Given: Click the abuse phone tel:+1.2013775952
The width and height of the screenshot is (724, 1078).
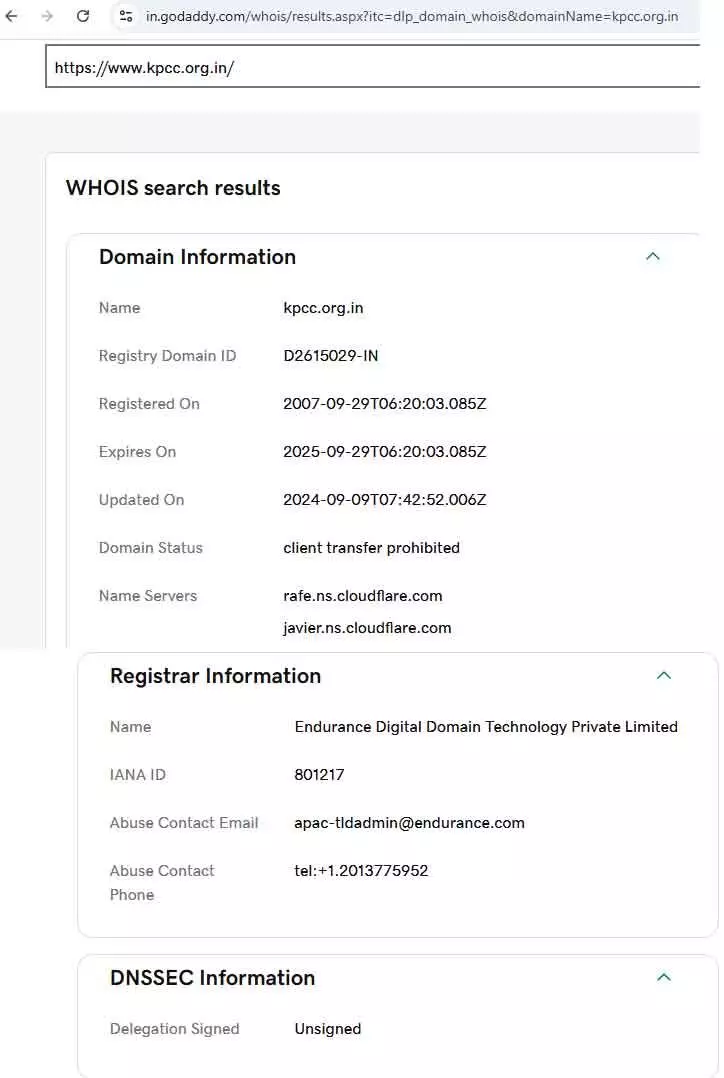Looking at the screenshot, I should (361, 871).
